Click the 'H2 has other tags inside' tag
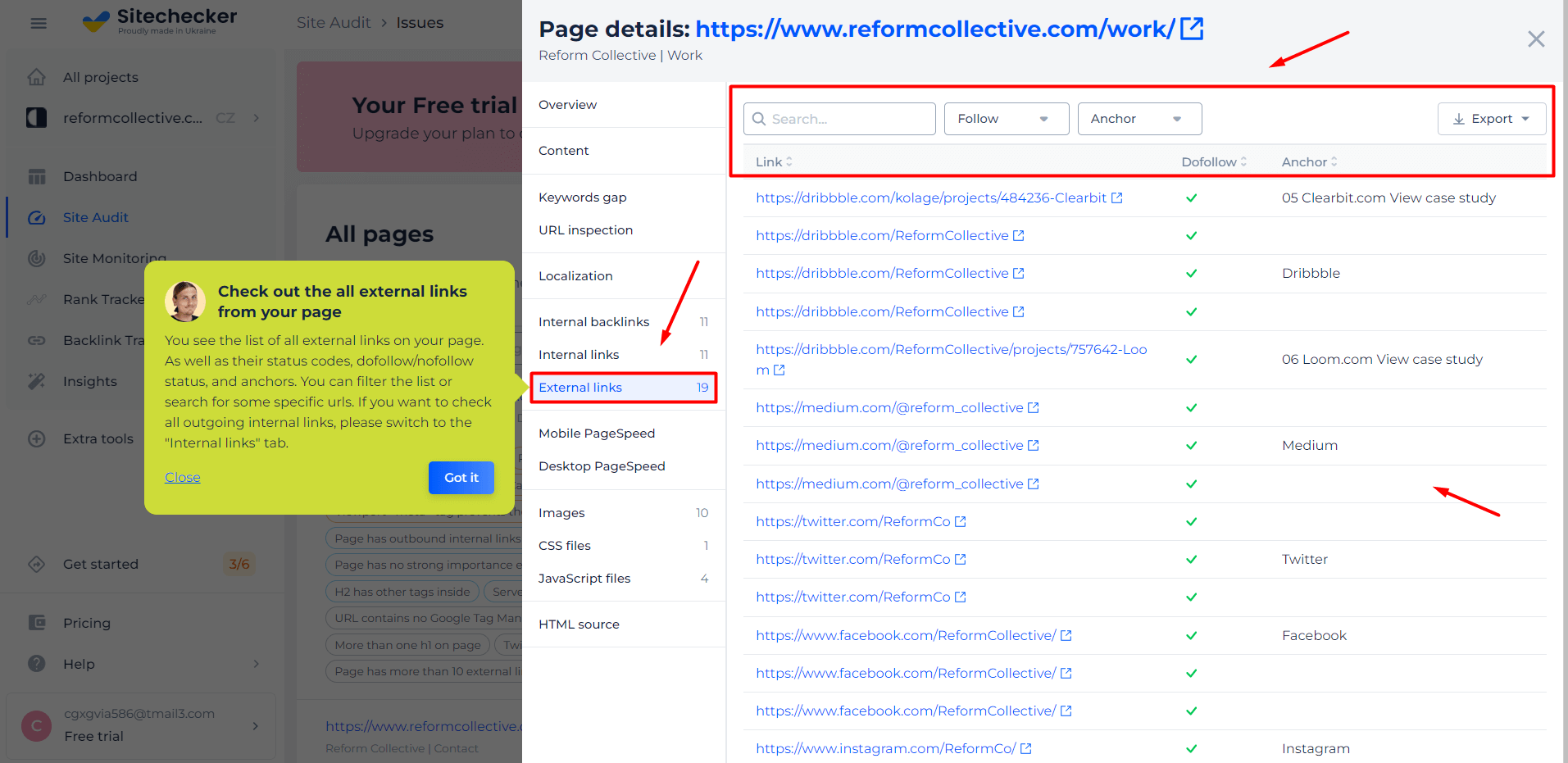 (402, 592)
